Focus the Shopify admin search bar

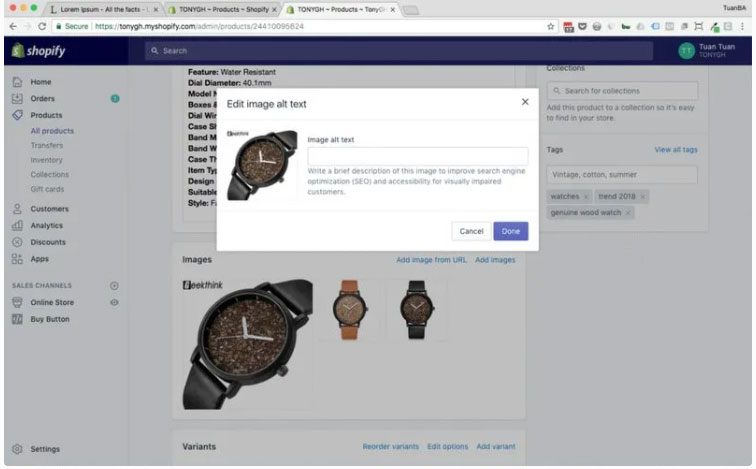399,51
